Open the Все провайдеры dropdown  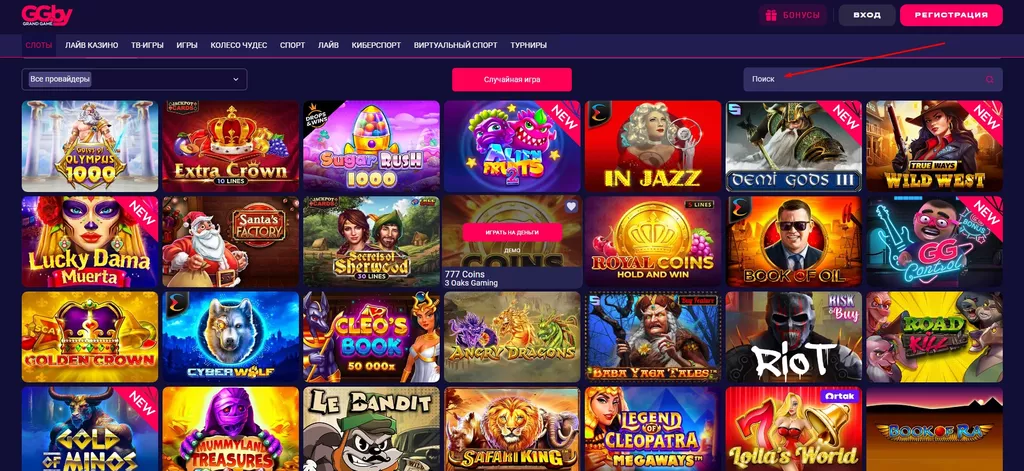pyautogui.click(x=135, y=79)
